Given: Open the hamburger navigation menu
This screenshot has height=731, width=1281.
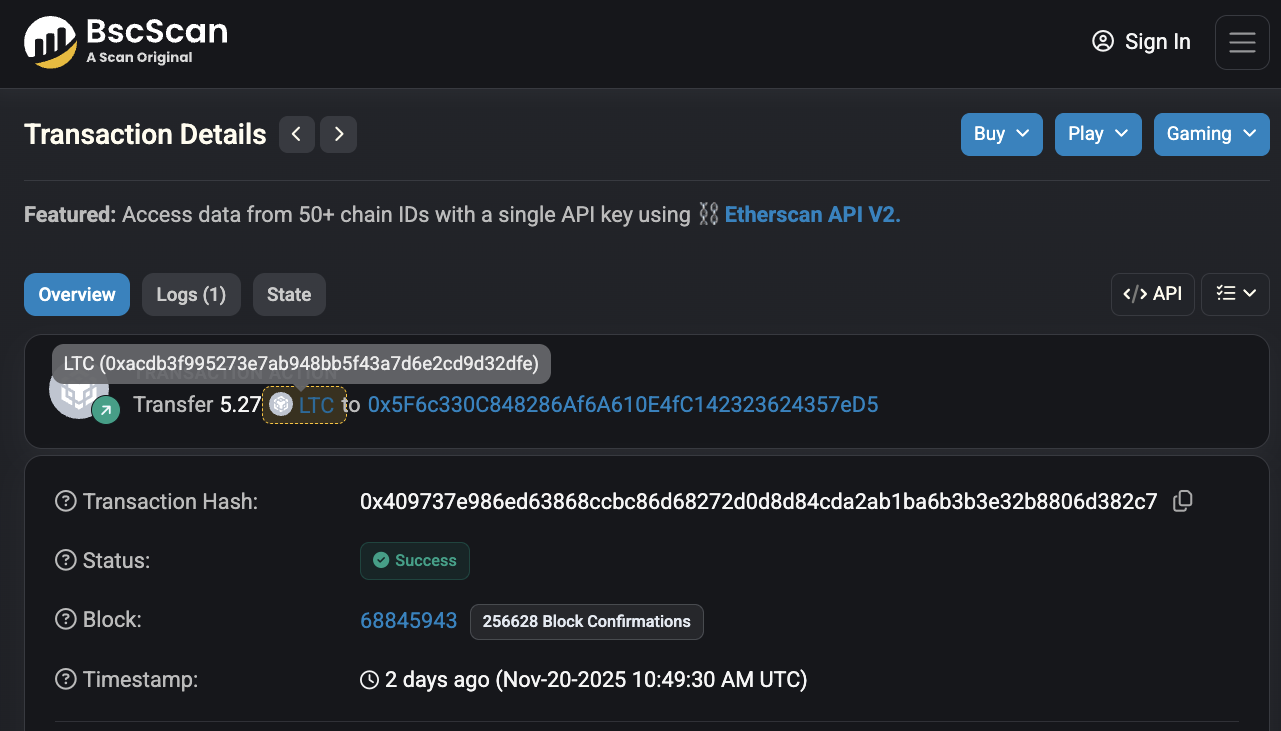Looking at the screenshot, I should pos(1242,42).
